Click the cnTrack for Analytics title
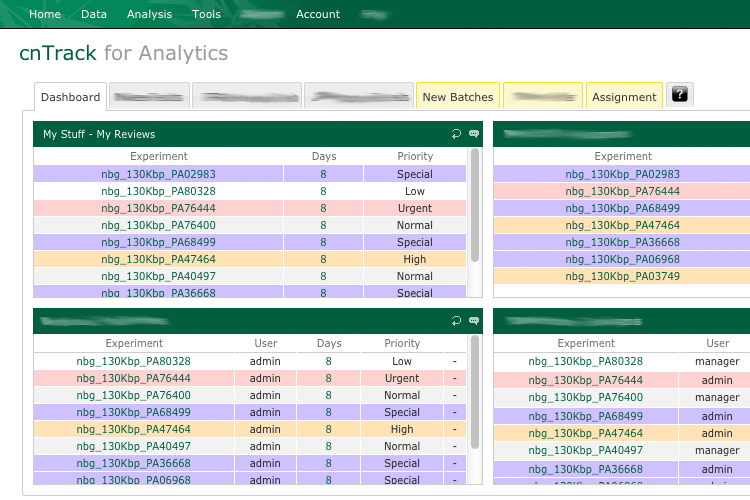The image size is (750, 500). pos(123,53)
